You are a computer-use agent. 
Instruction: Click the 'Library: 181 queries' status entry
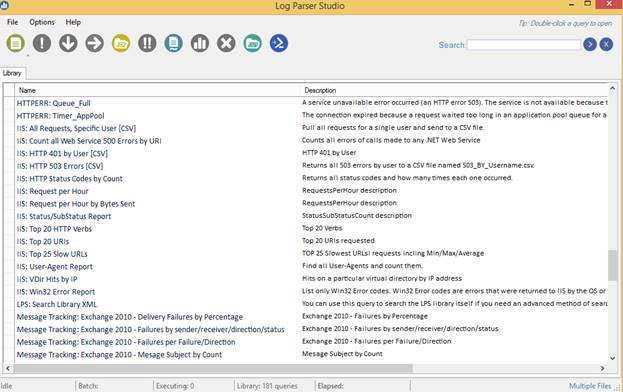[267, 386]
